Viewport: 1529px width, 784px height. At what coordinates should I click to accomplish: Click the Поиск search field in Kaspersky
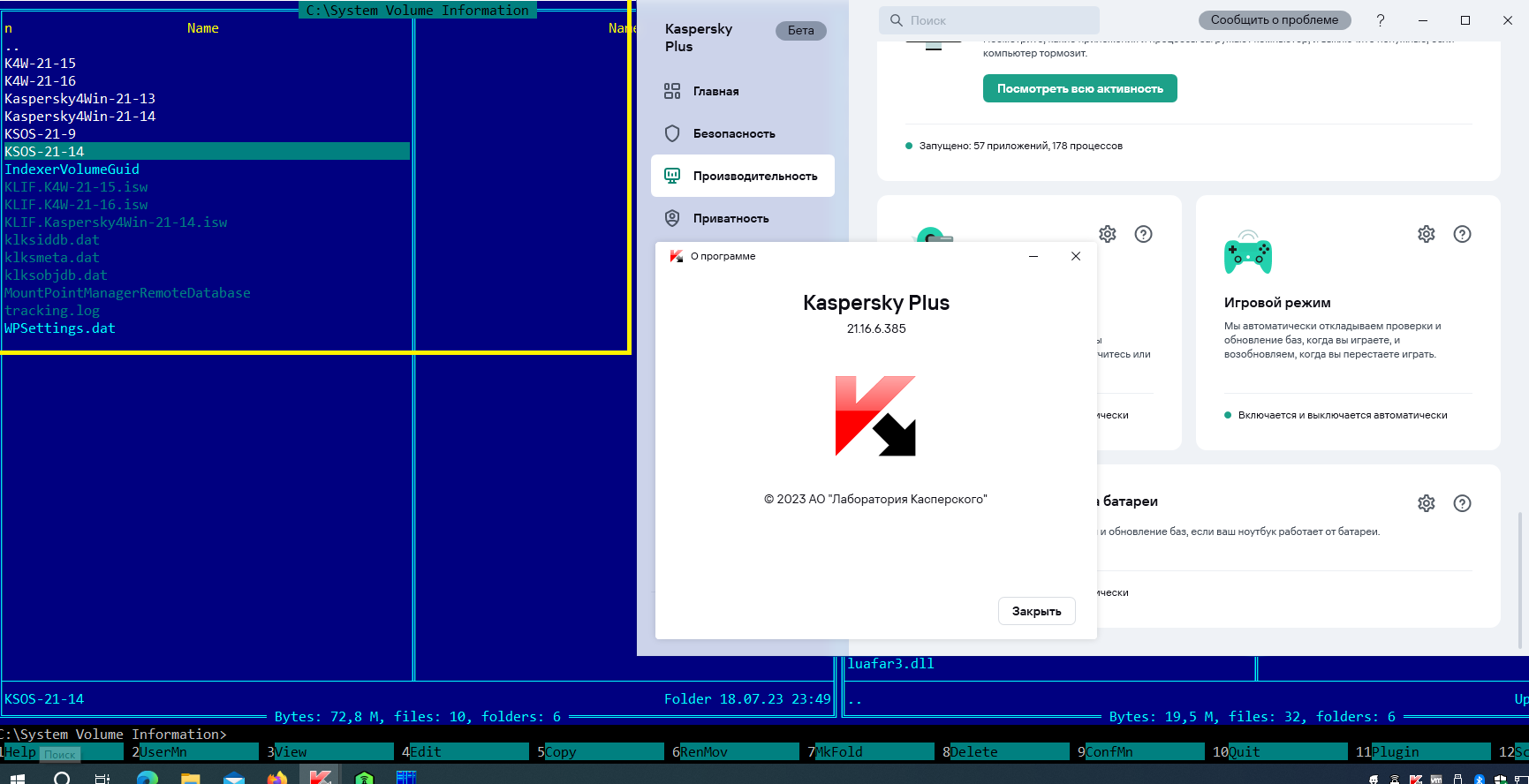click(x=989, y=20)
